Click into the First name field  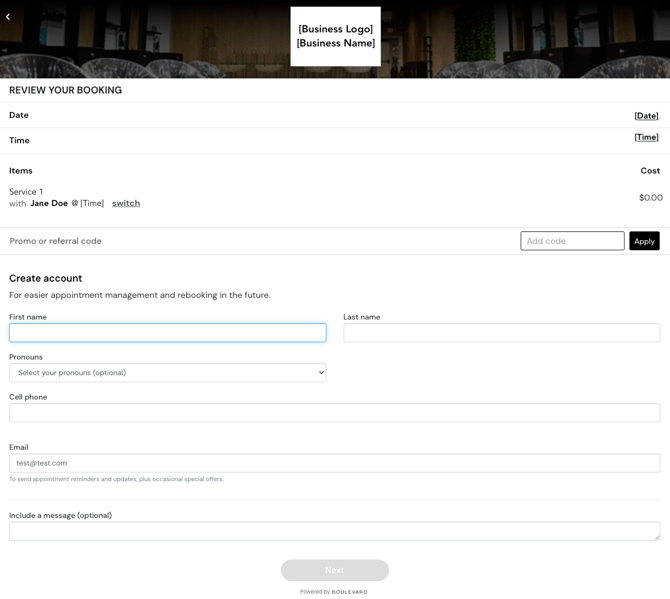[x=168, y=333]
